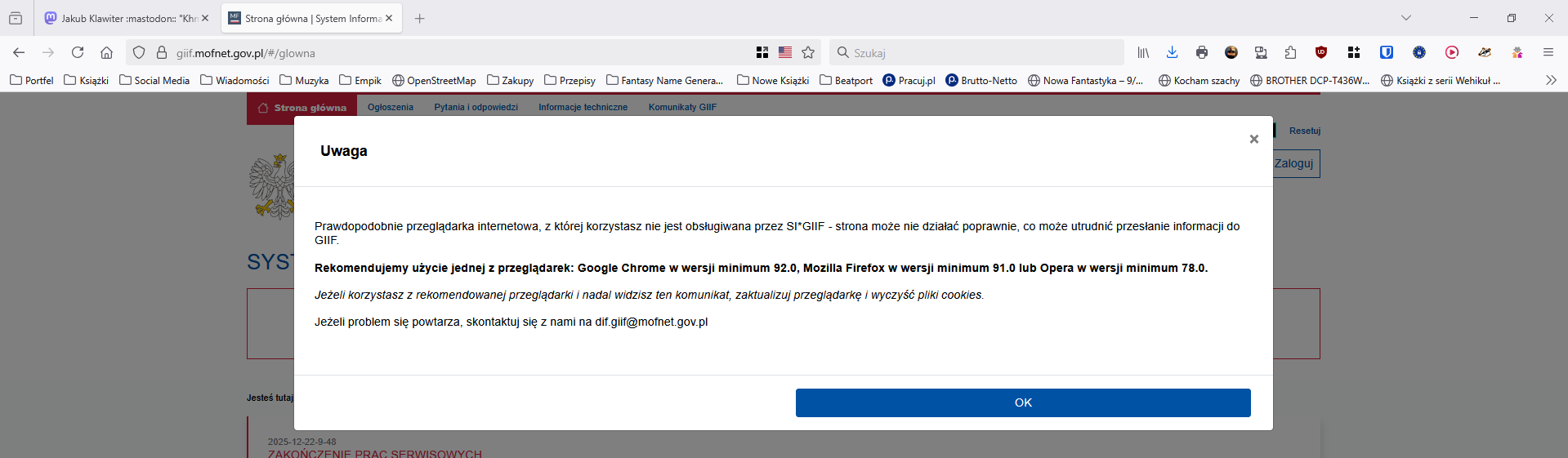Viewport: 1568px width, 458px height.
Task: Show more bookmarks with the chevron
Action: (x=1550, y=80)
